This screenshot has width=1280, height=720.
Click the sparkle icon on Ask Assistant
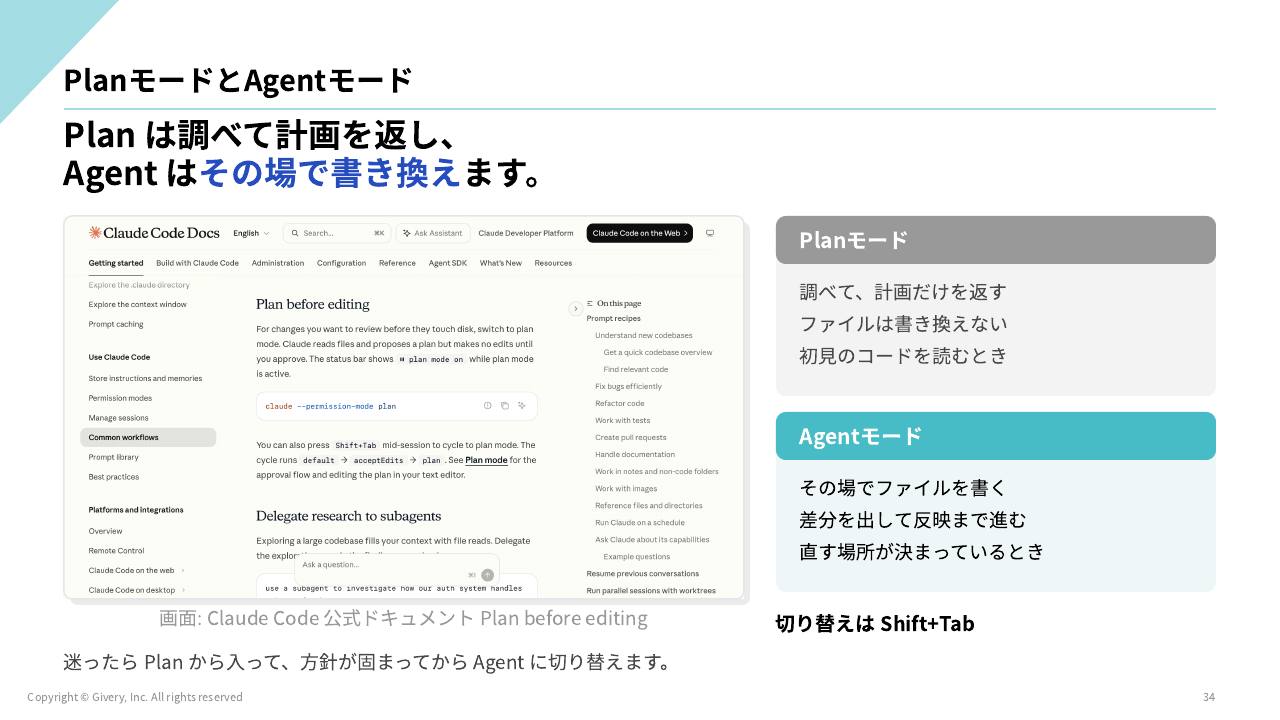406,233
